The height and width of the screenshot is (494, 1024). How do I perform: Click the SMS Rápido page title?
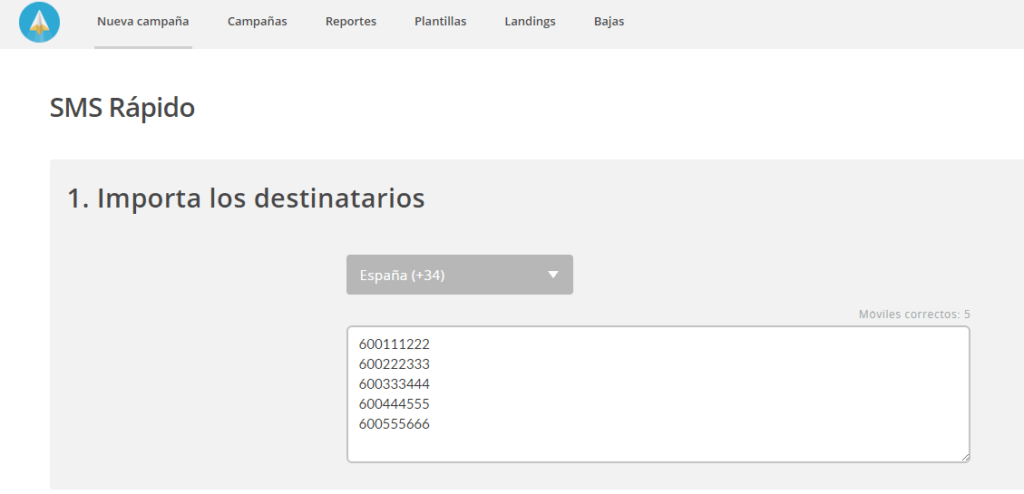[122, 108]
